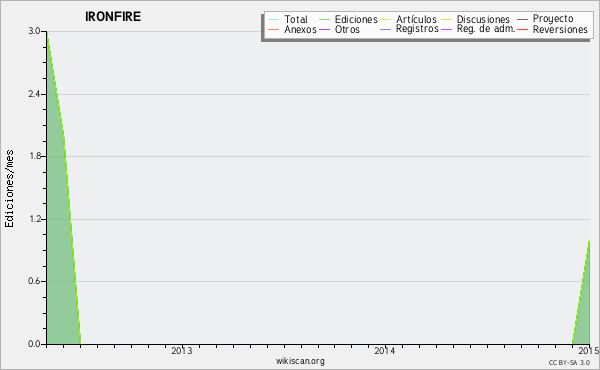Click the 1.2 Y-axis value
Viewport: 600px width, 370px height.
[34, 219]
